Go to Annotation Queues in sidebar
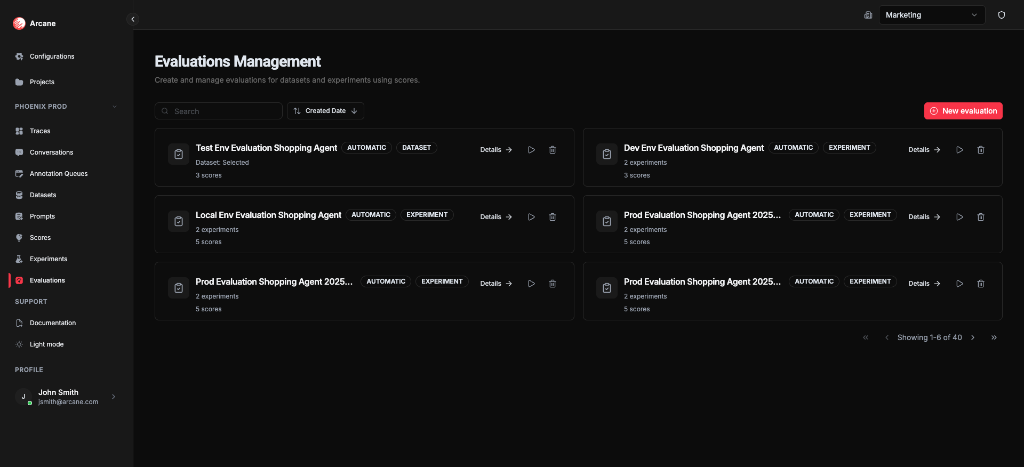 tap(58, 173)
